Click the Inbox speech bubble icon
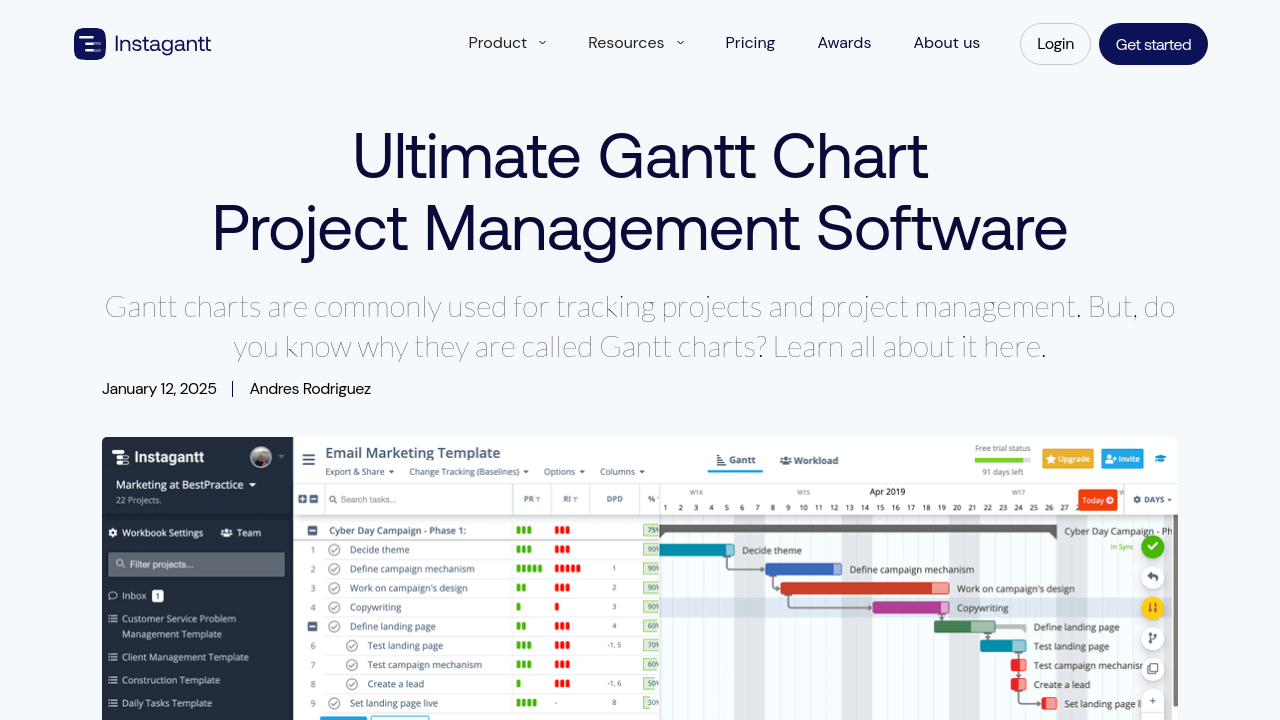 (x=113, y=596)
